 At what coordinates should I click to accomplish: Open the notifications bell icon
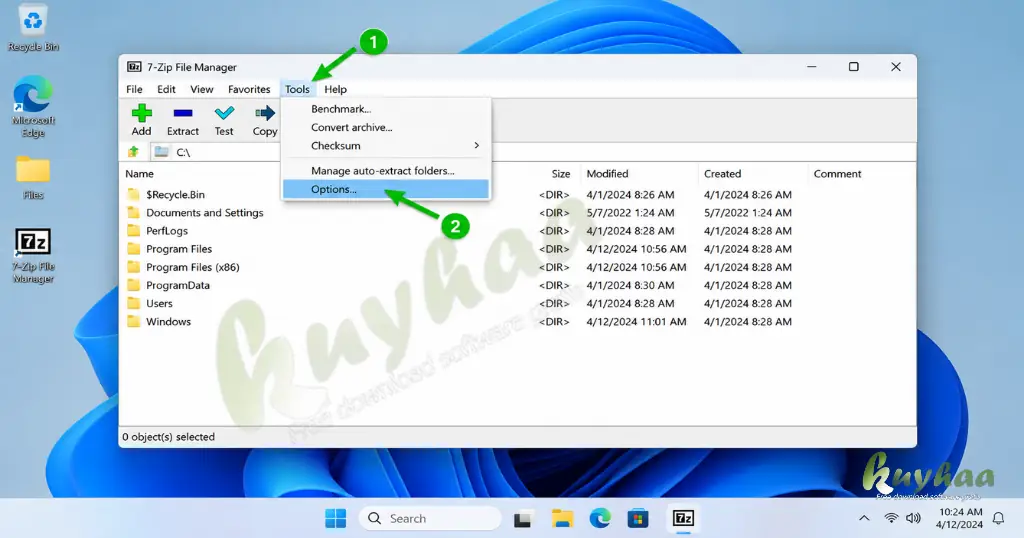click(998, 518)
